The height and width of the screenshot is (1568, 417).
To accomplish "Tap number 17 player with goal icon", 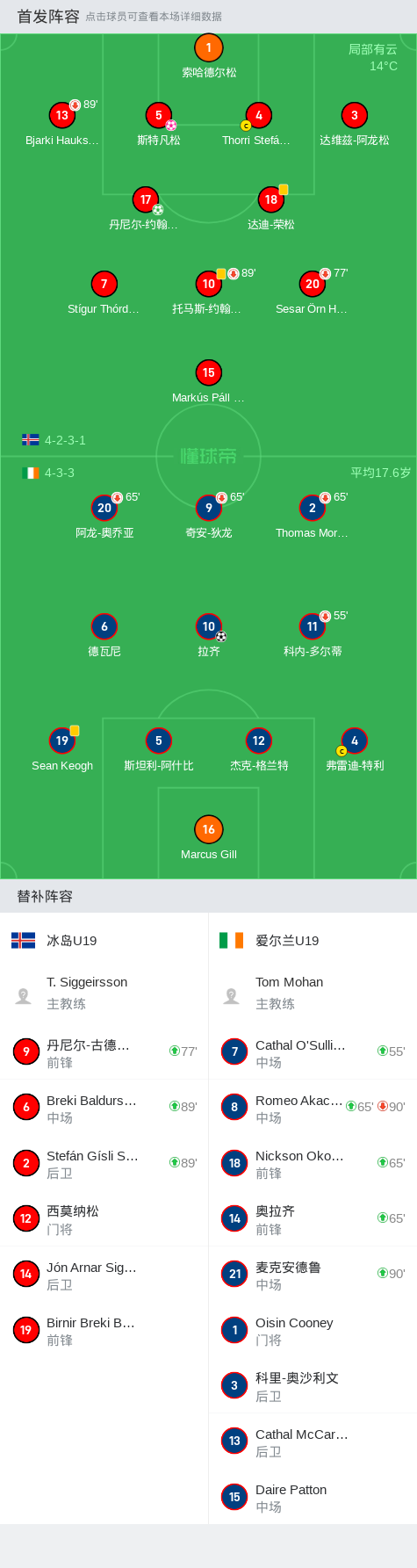I will (x=146, y=199).
